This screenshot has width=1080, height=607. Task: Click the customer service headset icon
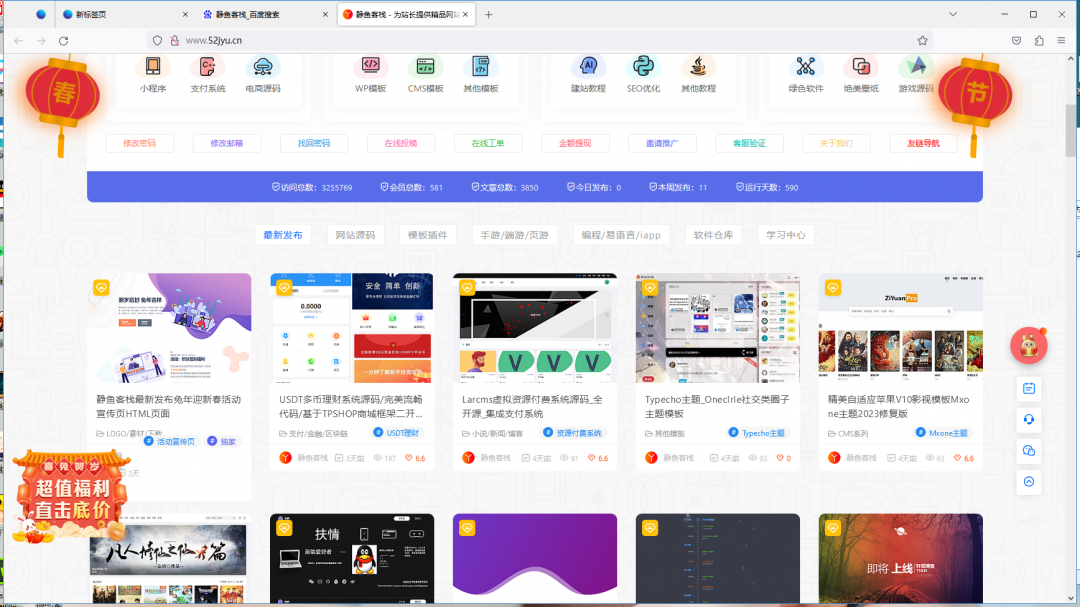1029,419
